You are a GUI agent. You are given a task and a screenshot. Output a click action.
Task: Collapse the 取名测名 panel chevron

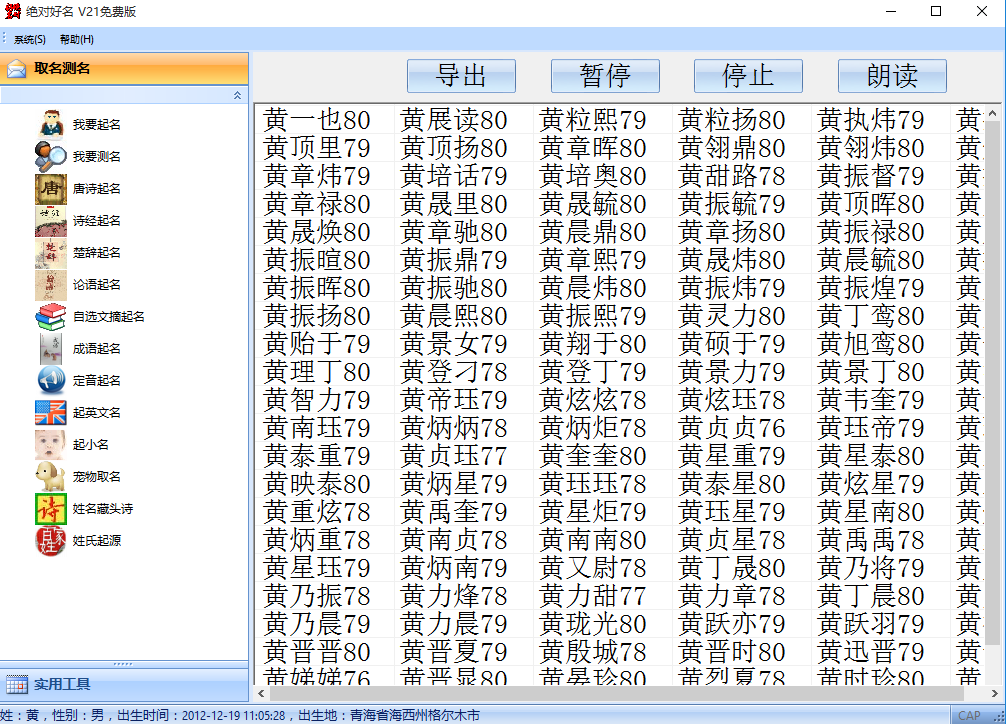click(237, 95)
